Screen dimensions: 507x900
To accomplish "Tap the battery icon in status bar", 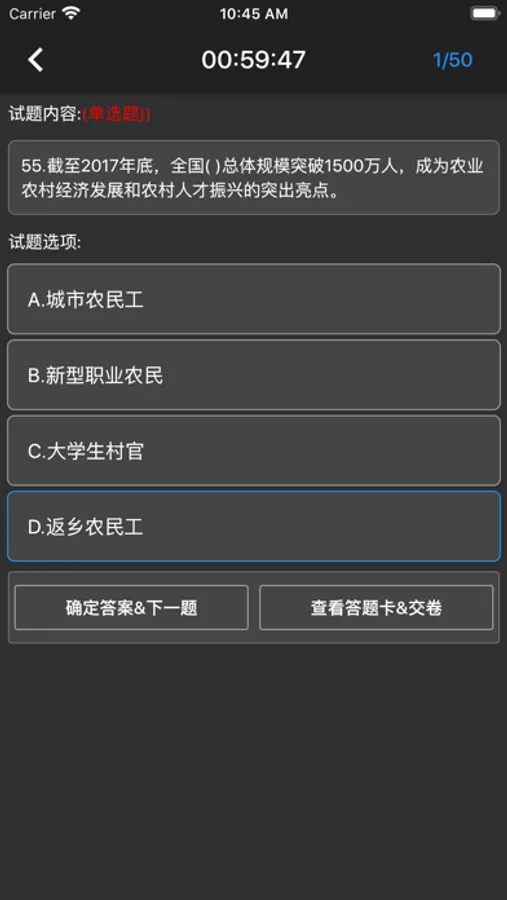I will pos(484,13).
